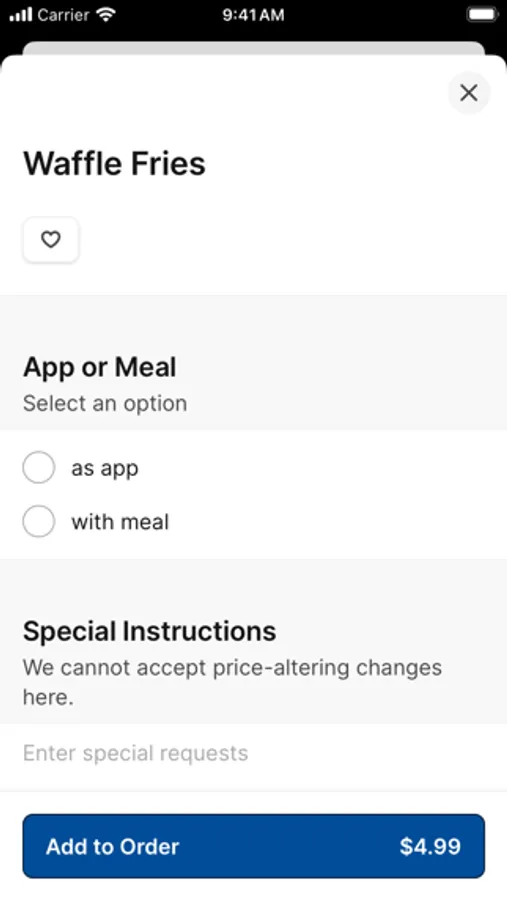The image size is (507, 900).
Task: Close the Waffle Fries sheet with X
Action: (x=469, y=92)
